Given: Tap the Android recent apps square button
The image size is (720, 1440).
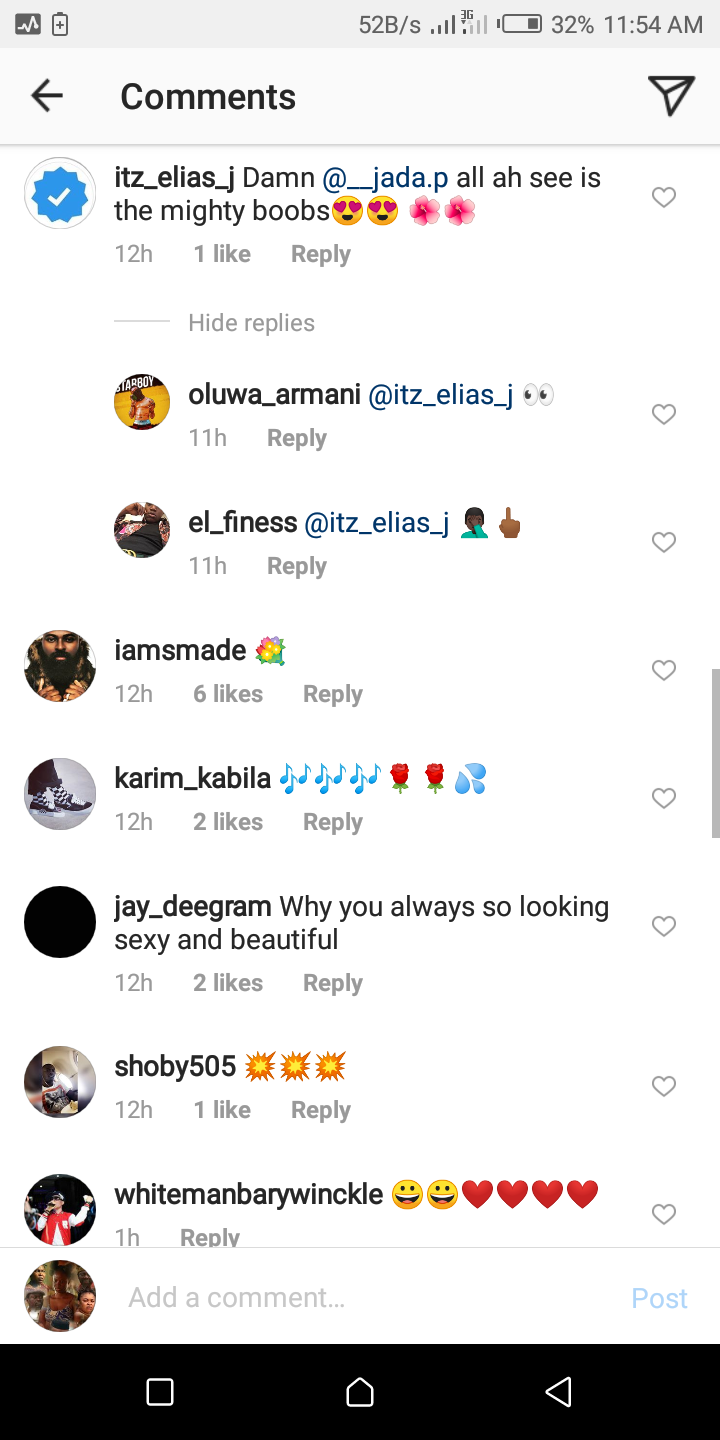Looking at the screenshot, I should click(160, 1392).
